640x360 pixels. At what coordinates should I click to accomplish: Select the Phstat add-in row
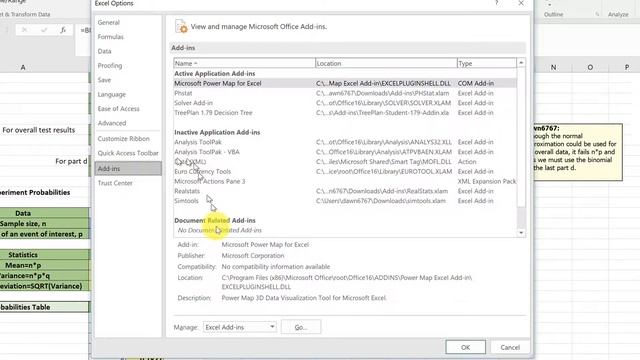345,93
